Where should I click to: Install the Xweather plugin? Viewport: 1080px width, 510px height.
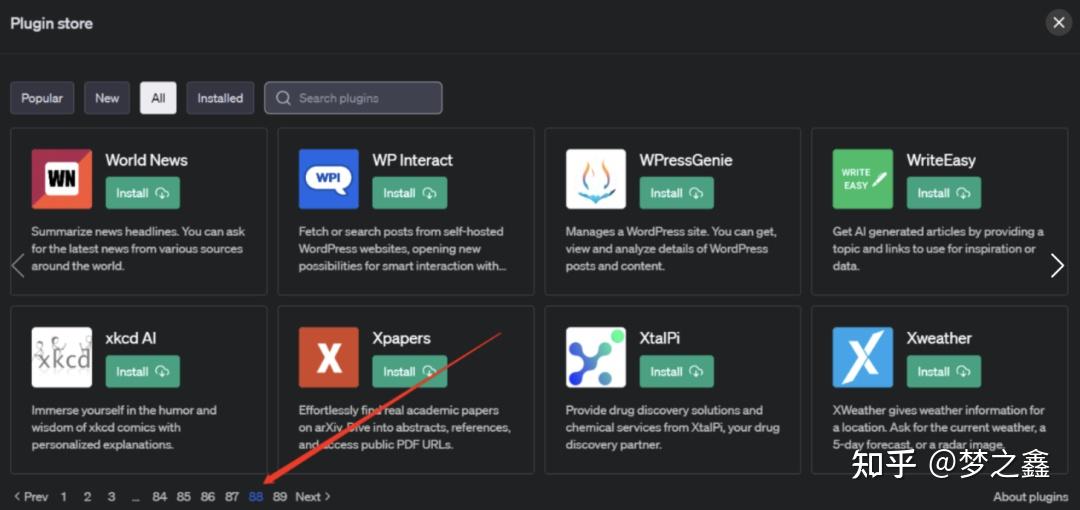coord(943,371)
